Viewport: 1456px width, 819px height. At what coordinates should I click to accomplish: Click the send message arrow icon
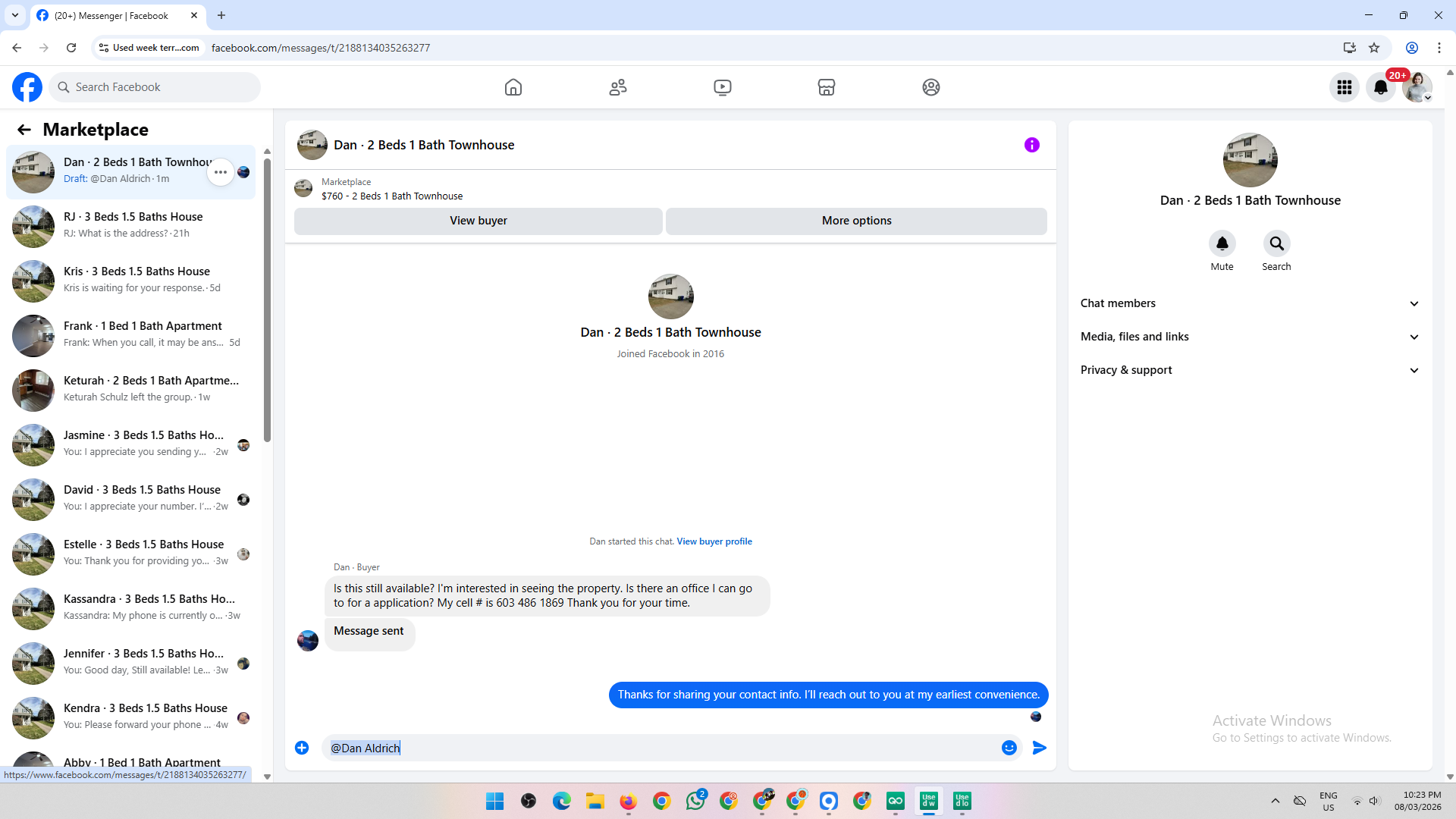point(1040,748)
